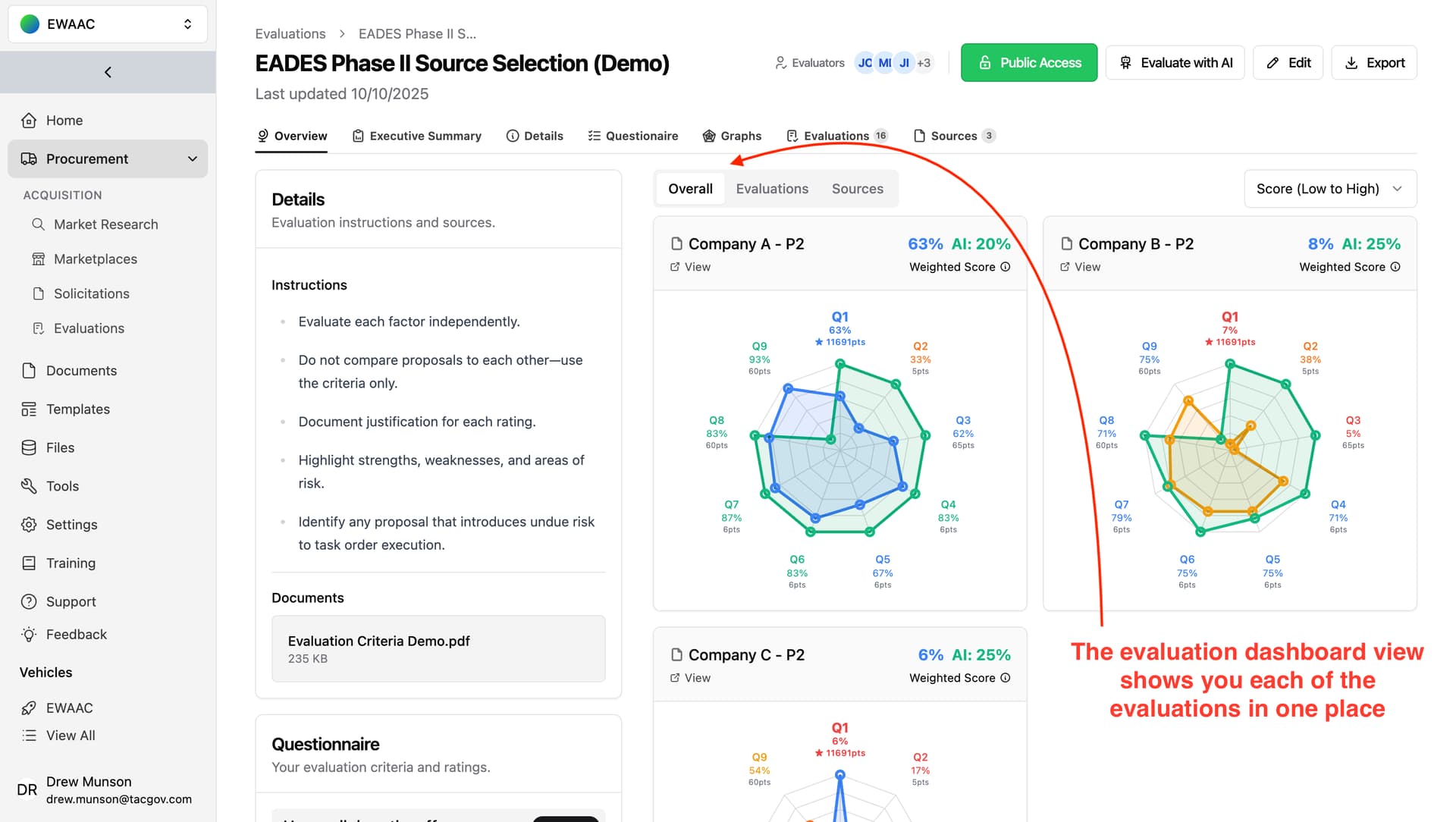This screenshot has width=1456, height=822.
Task: Click the Support help icon
Action: pyautogui.click(x=29, y=602)
